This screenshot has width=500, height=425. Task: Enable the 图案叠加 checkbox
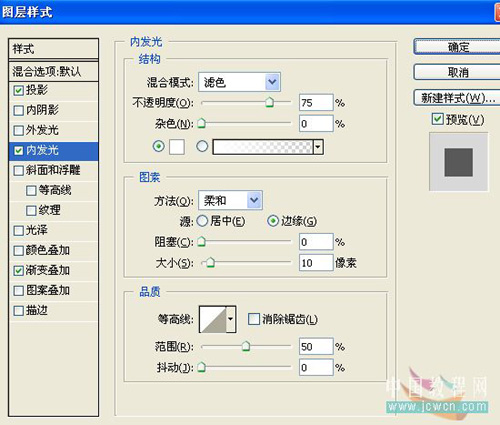[x=19, y=291]
